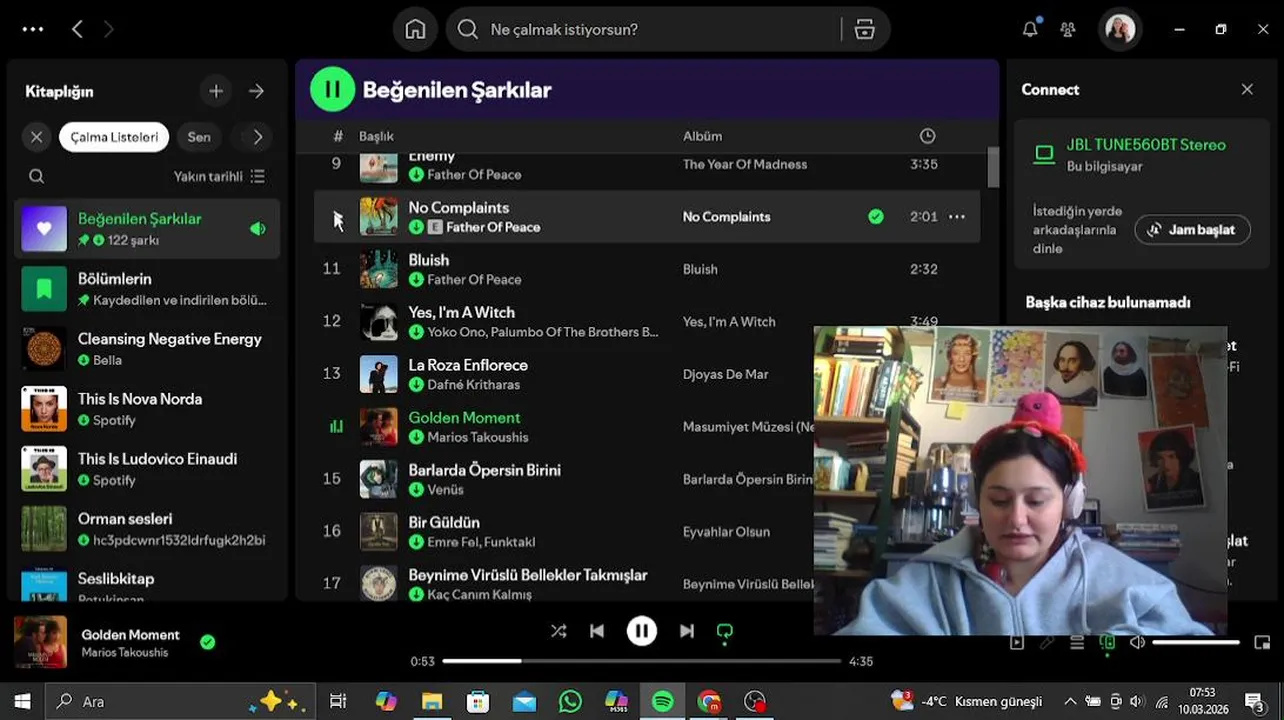Pause playback in bottom player bar
The width and height of the screenshot is (1284, 720).
click(x=642, y=631)
